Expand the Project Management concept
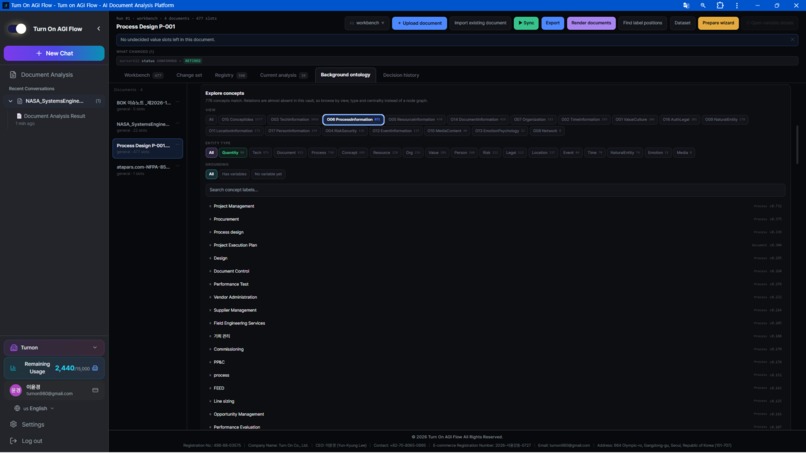 coord(210,206)
